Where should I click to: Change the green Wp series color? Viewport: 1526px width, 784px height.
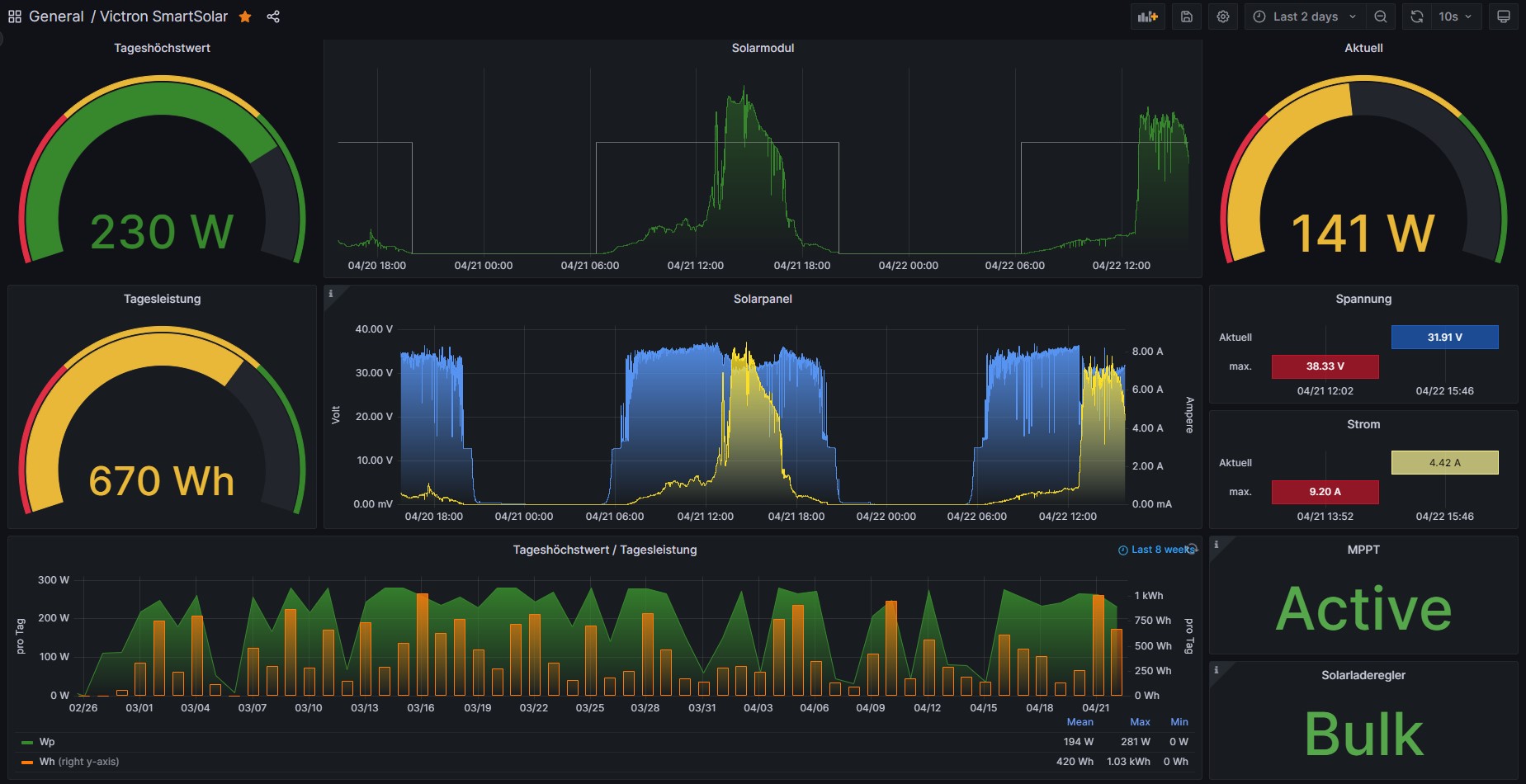27,742
